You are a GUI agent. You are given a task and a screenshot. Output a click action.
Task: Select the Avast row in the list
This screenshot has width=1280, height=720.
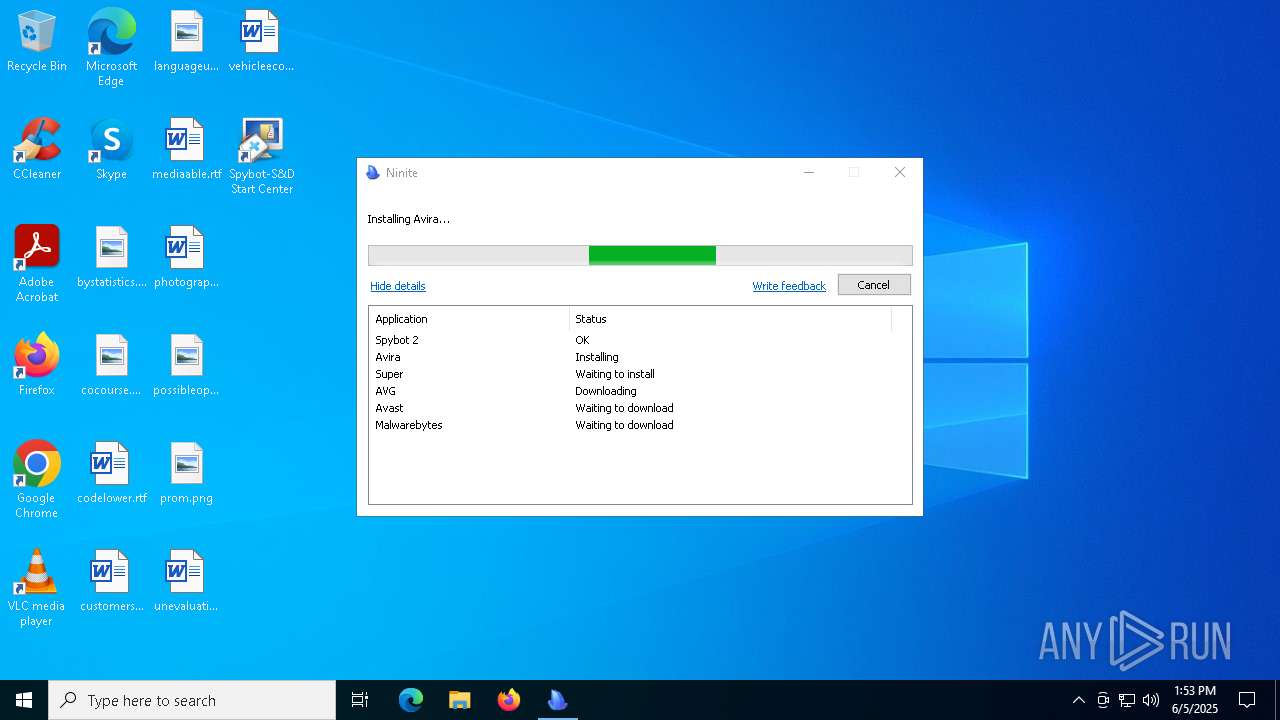point(640,408)
